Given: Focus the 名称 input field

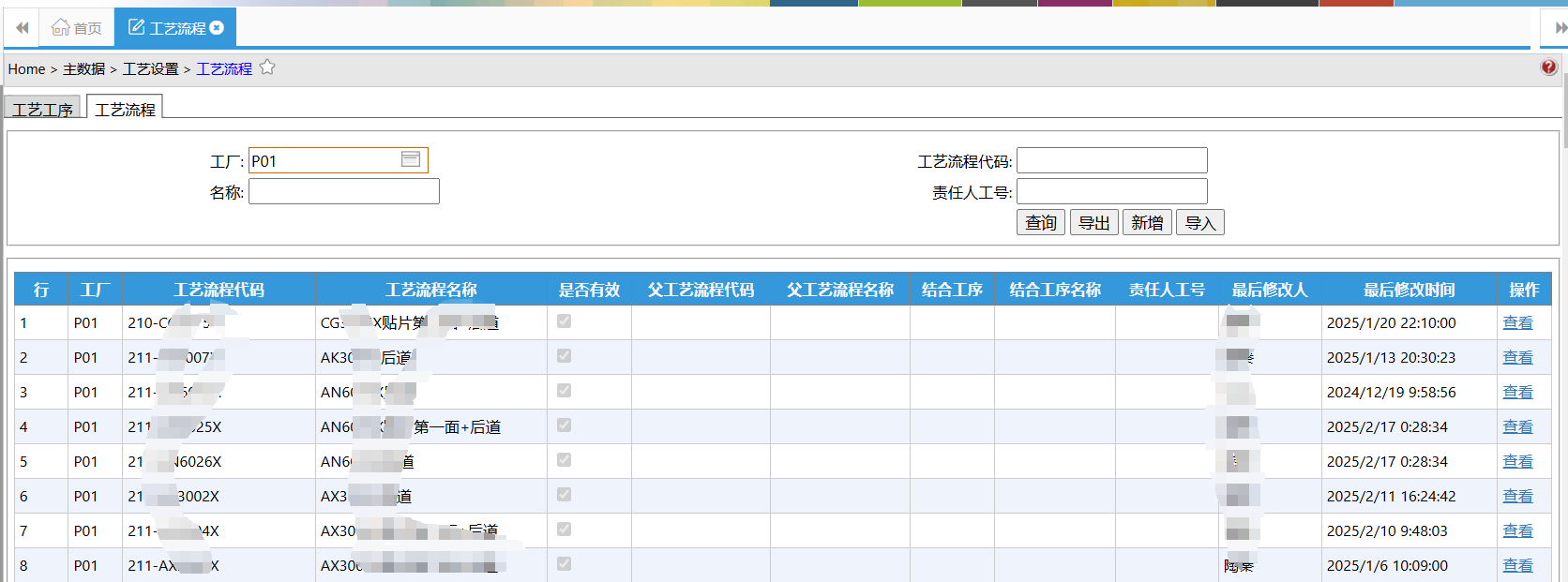Looking at the screenshot, I should pos(343,191).
